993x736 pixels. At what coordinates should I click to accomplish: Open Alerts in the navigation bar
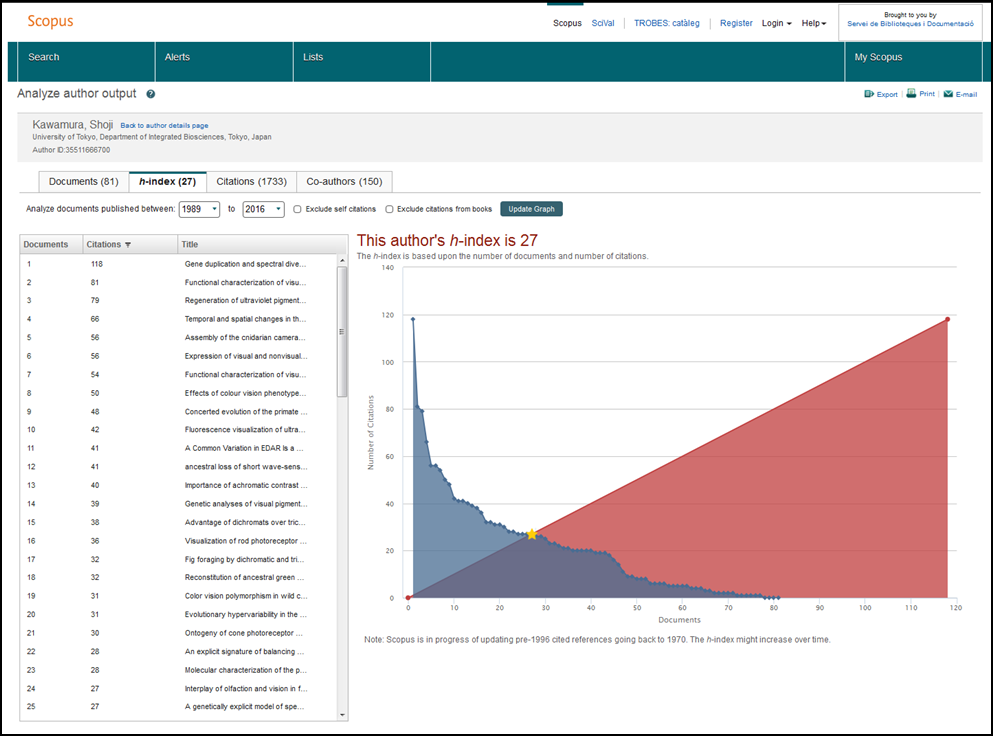177,57
